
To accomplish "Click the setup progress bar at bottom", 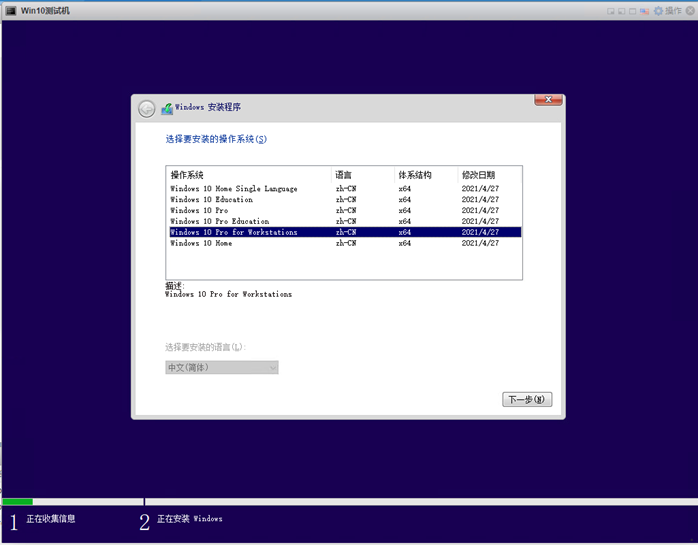I will coord(349,502).
